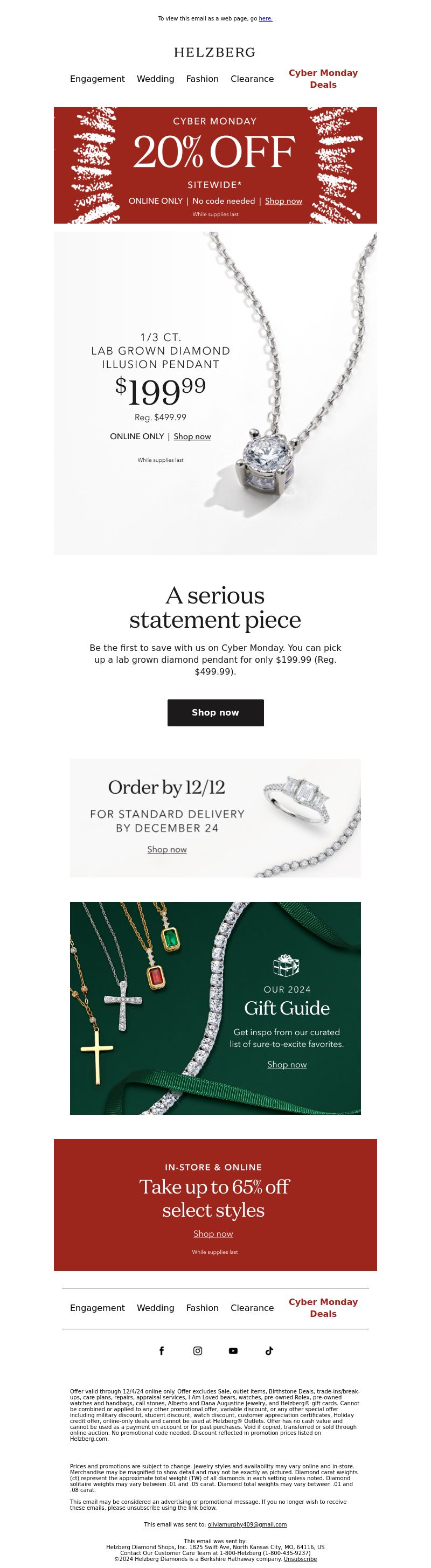The image size is (431, 1568).
Task: Select Engagement in the top navigation
Action: (98, 79)
